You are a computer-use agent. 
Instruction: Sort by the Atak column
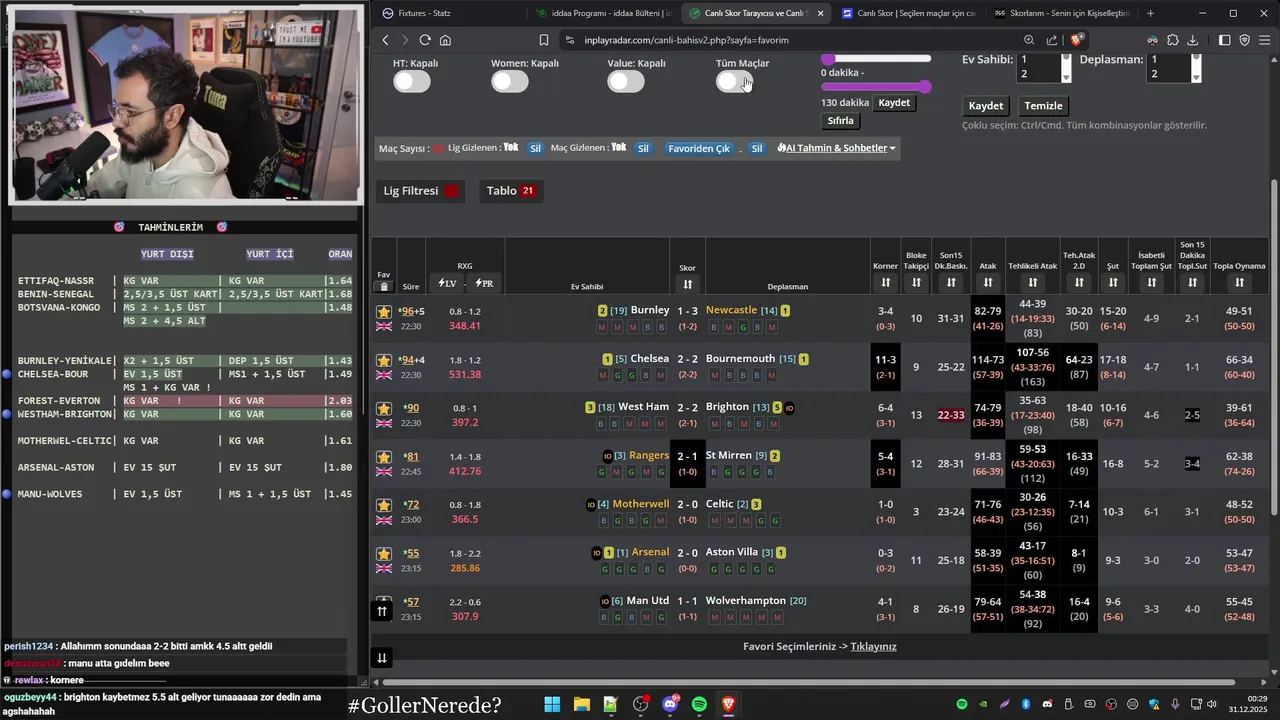tap(988, 284)
